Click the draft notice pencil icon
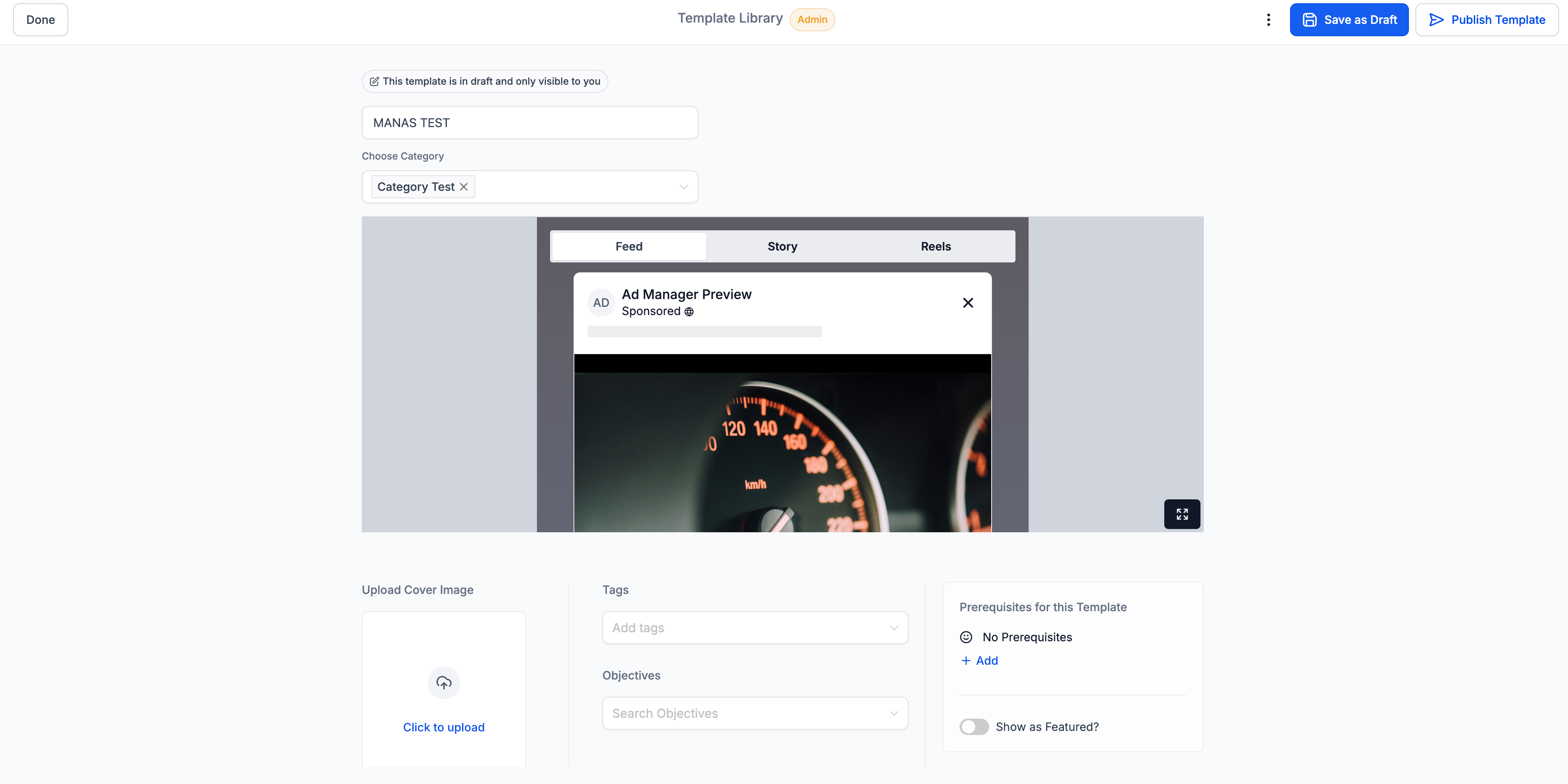Viewport: 1568px width, 784px height. tap(375, 81)
